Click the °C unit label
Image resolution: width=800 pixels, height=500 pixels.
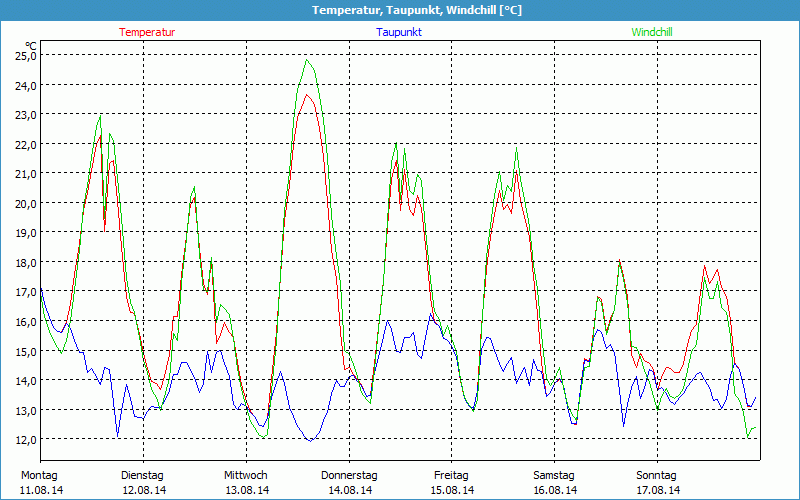pos(30,46)
